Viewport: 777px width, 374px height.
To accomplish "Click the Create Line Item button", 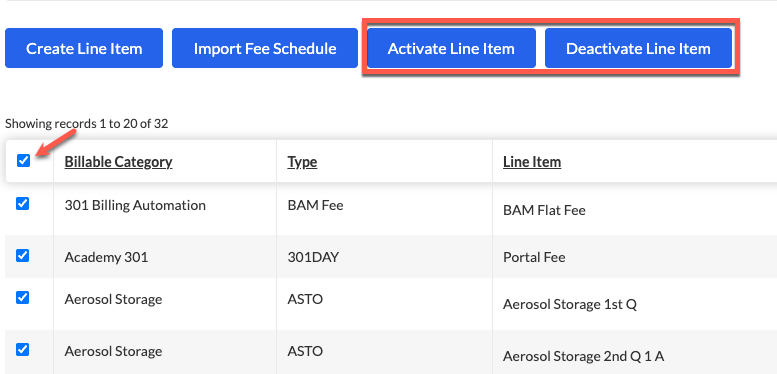I will pos(84,48).
